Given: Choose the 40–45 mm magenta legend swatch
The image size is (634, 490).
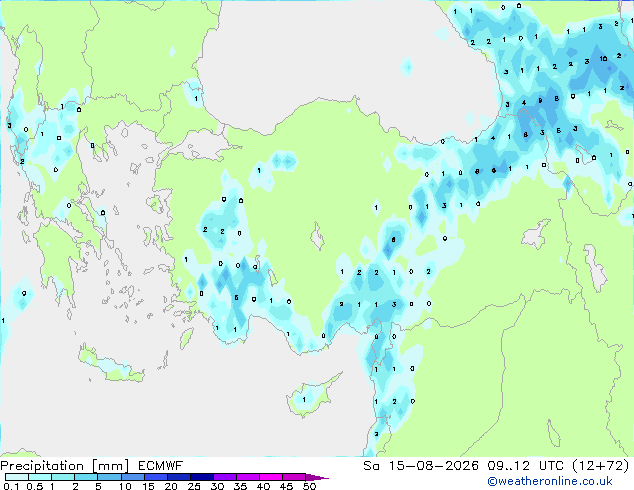Looking at the screenshot, I should 271,477.
